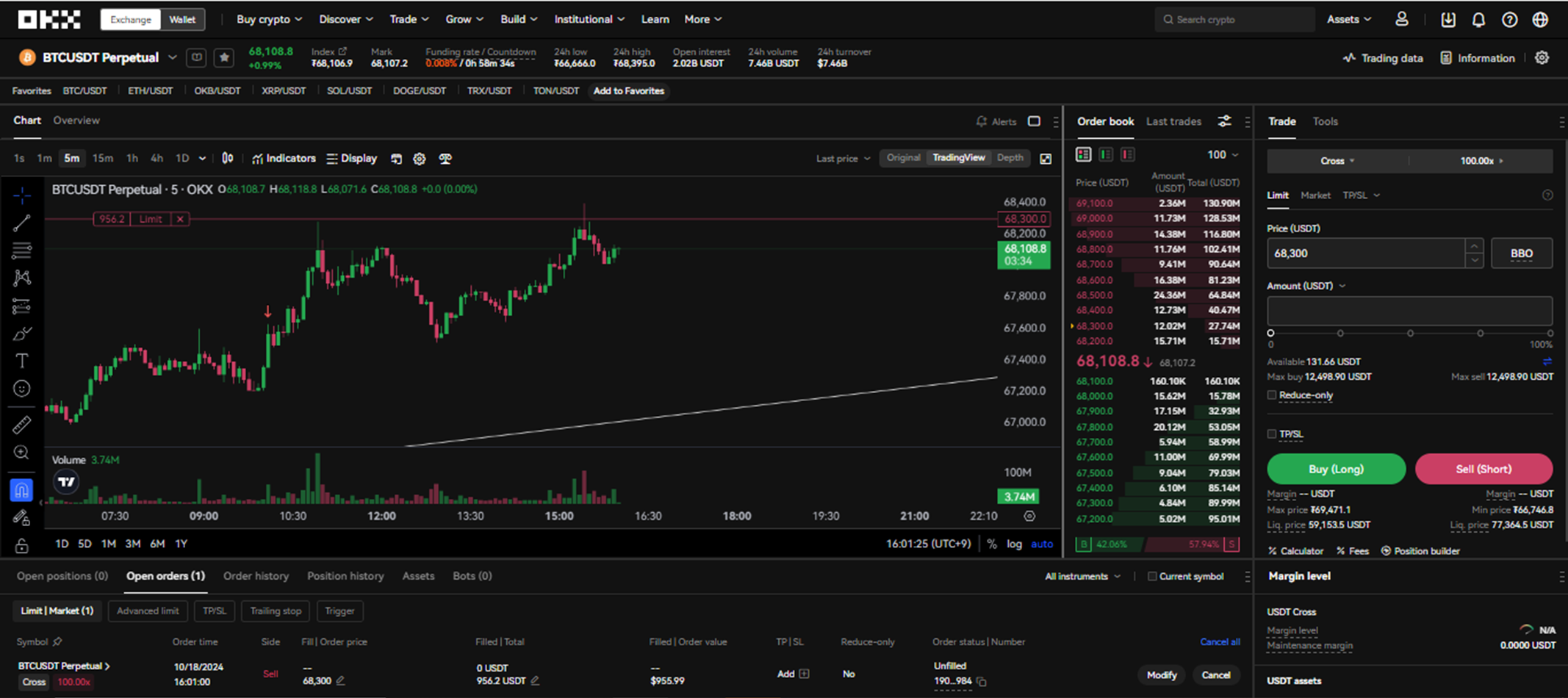
Task: Open the Trading data link
Action: click(x=1383, y=58)
